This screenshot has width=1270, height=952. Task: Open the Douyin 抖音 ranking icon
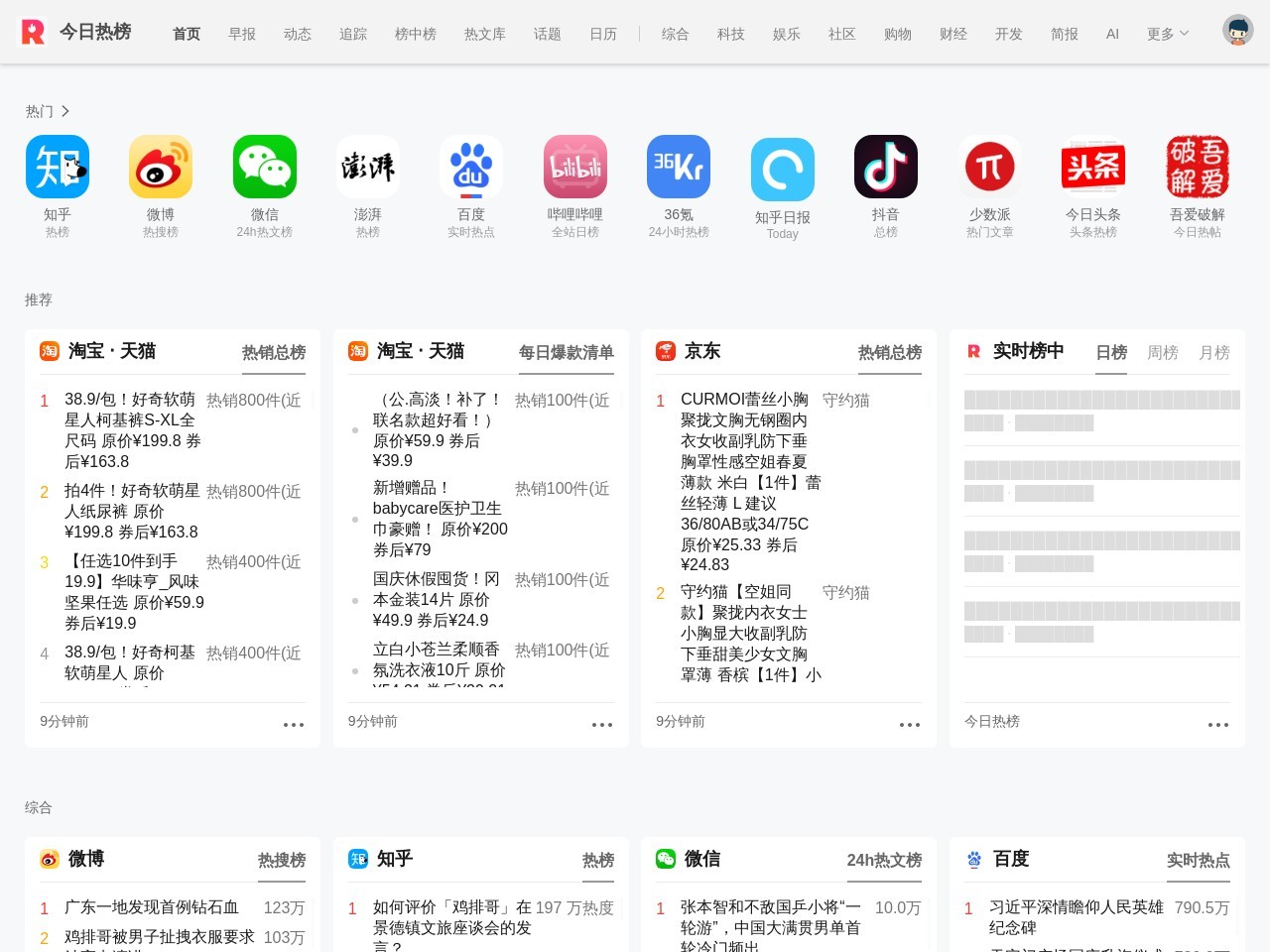click(886, 168)
